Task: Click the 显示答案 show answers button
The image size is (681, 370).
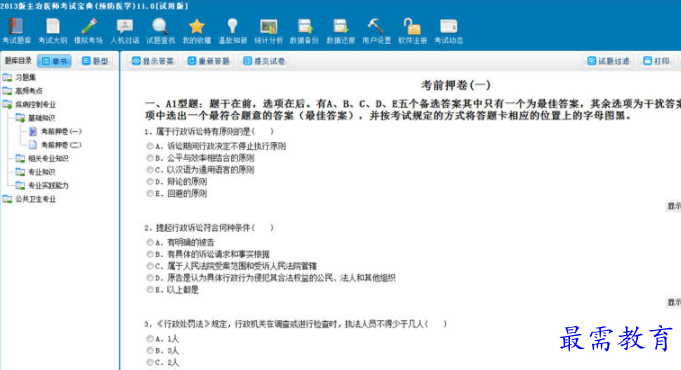Action: (x=153, y=61)
